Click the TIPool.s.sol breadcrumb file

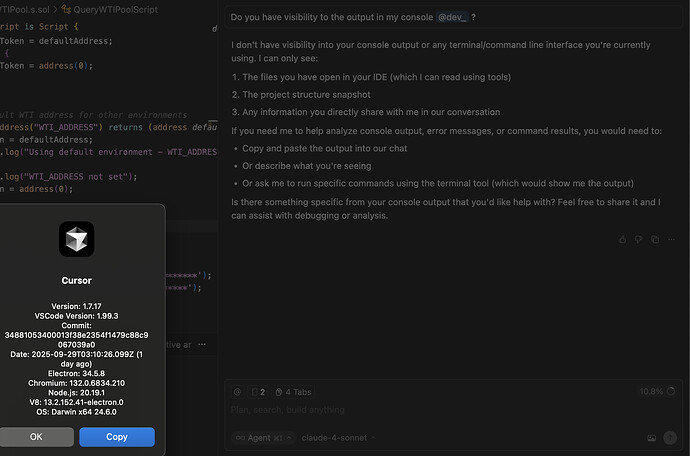click(x=25, y=9)
